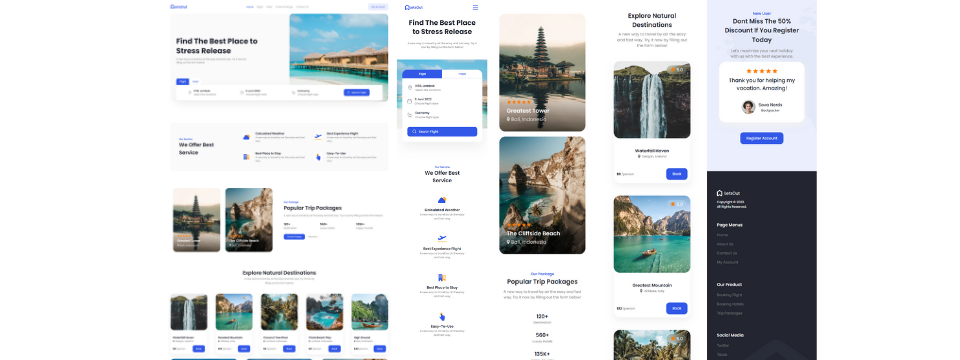960x360 pixels.
Task: Click the Best Experience Flight plane icon in desktop services
Action: [318, 137]
